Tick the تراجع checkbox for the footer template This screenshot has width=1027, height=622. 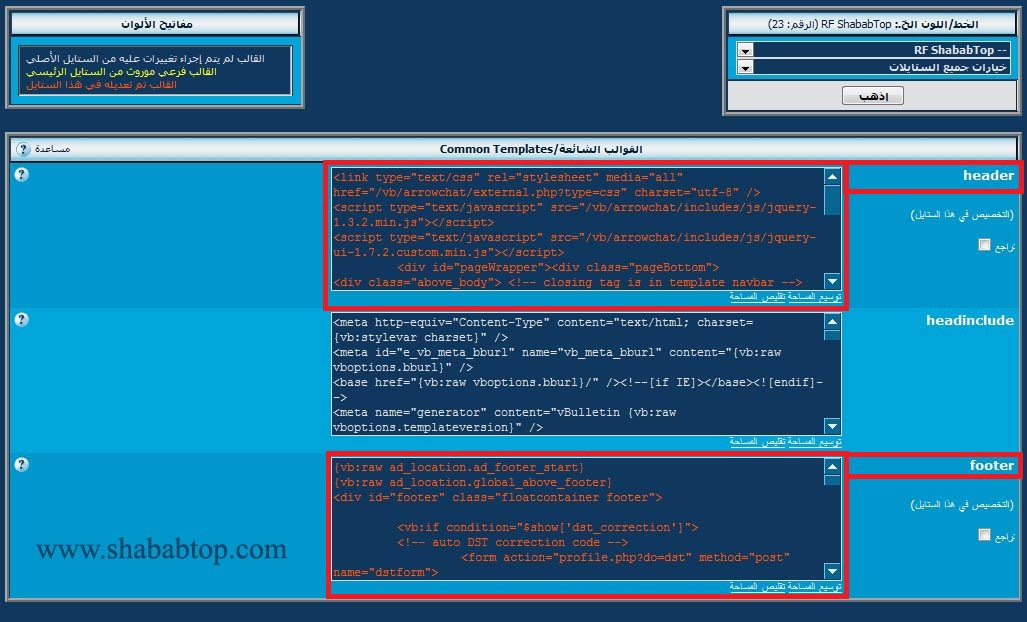(984, 535)
